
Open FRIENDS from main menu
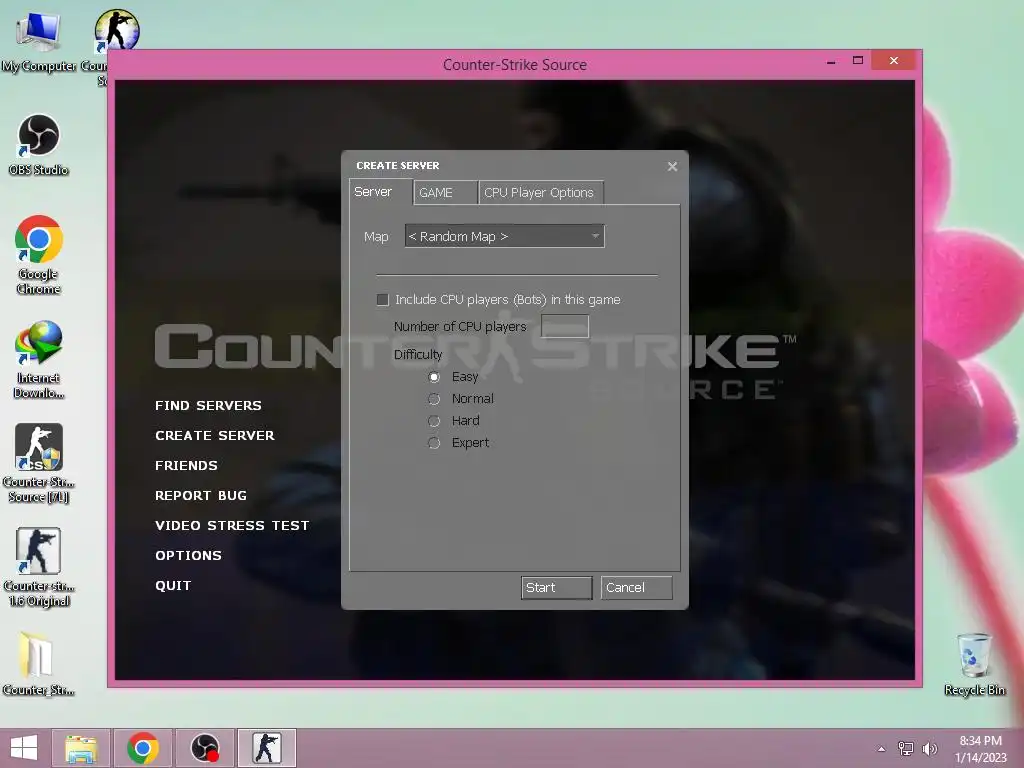tap(186, 466)
